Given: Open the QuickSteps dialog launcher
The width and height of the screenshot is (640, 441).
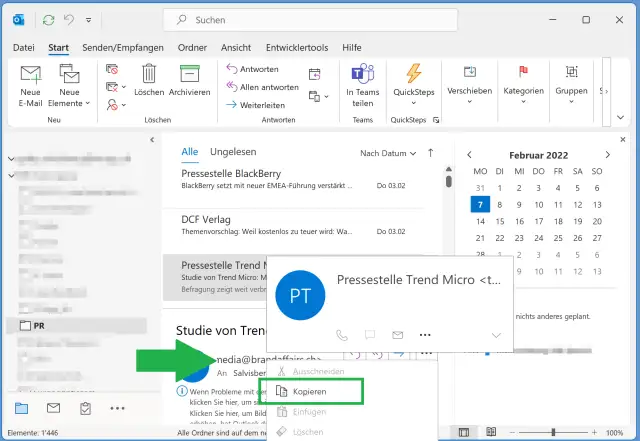Looking at the screenshot, I should (x=436, y=120).
